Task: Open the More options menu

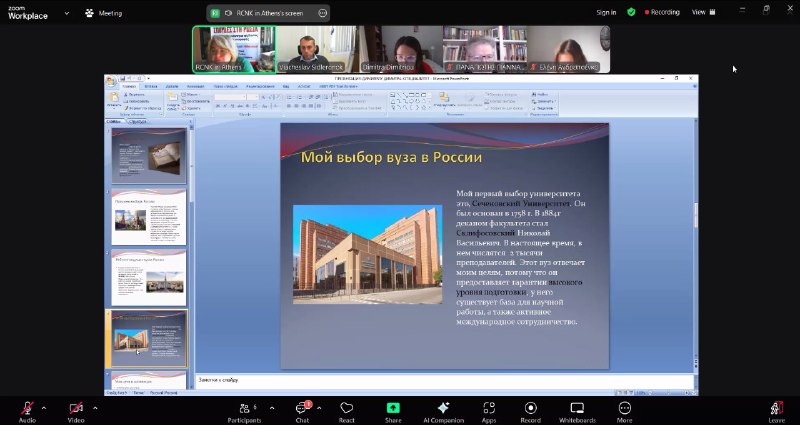Action: 624,412
